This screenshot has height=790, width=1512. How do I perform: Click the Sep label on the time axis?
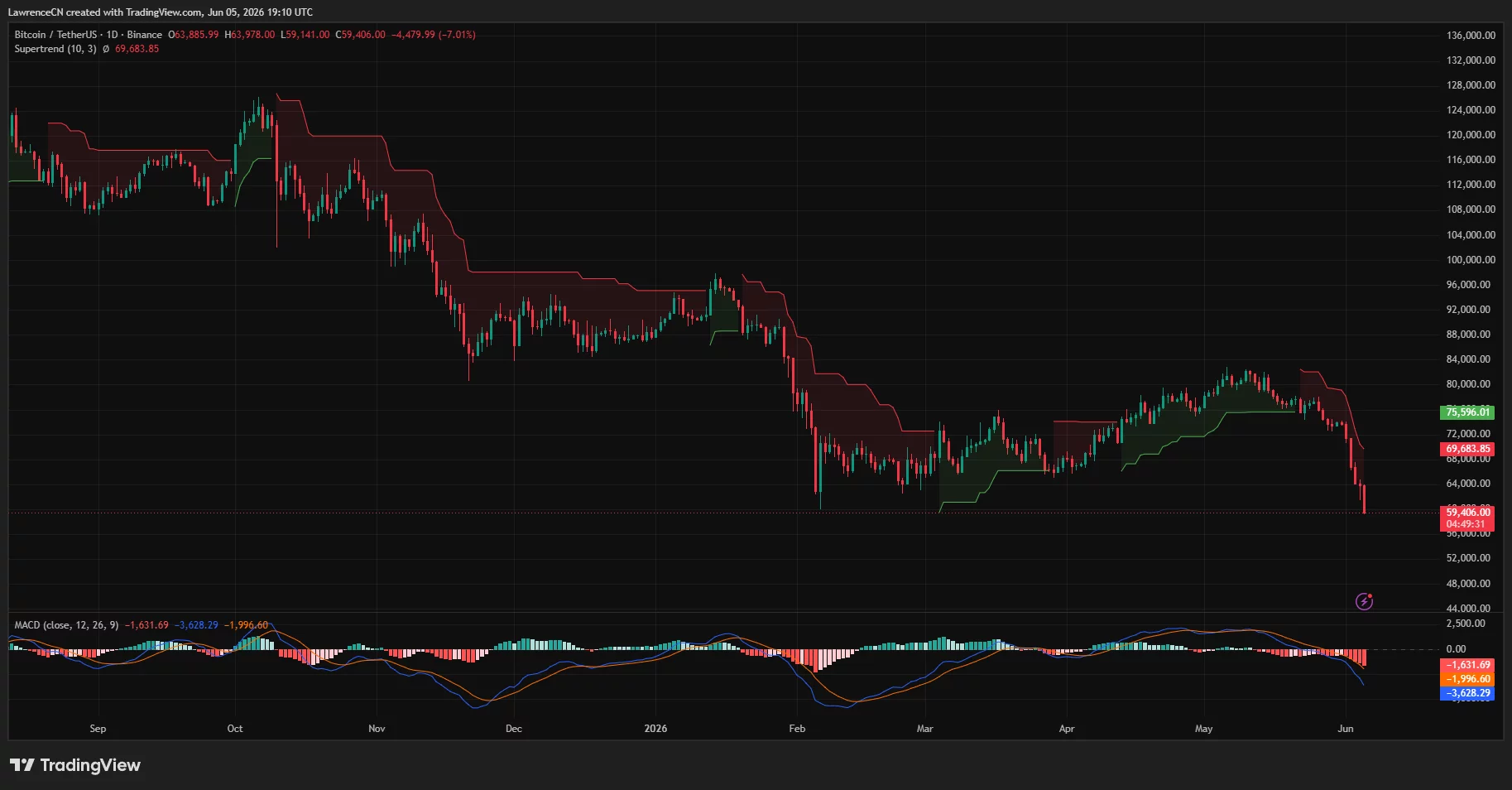click(x=98, y=729)
